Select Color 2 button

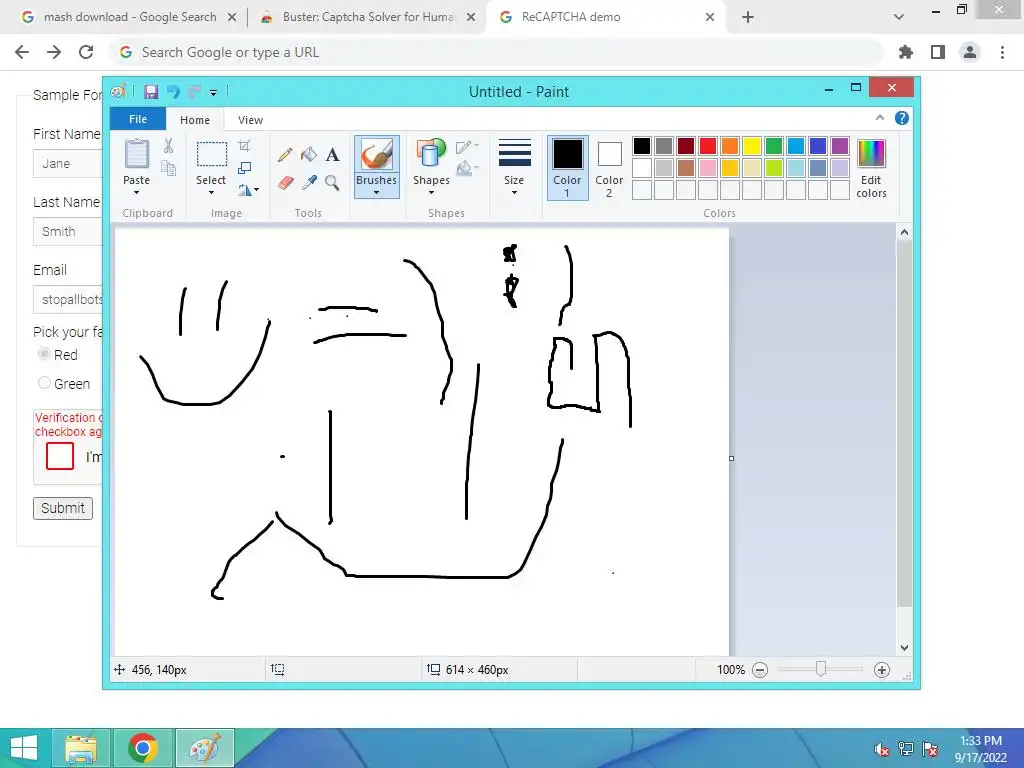tap(609, 168)
